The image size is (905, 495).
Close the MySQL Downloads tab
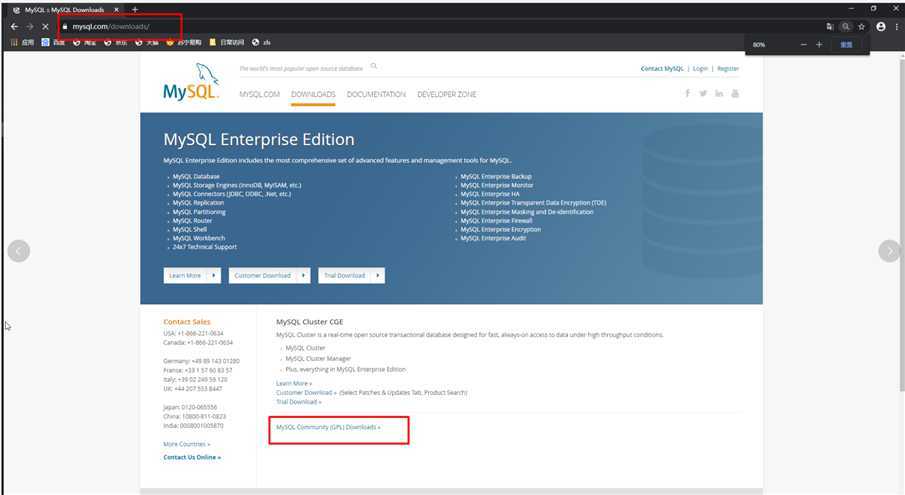tap(116, 10)
